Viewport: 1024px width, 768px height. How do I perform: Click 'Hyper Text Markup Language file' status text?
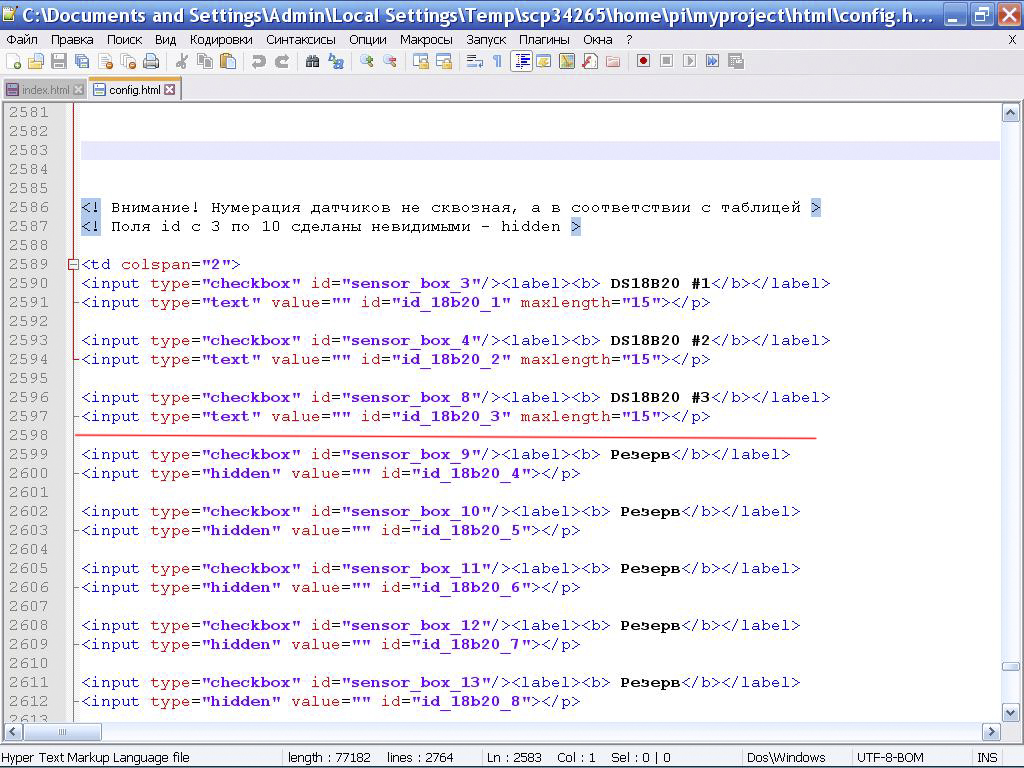point(95,758)
